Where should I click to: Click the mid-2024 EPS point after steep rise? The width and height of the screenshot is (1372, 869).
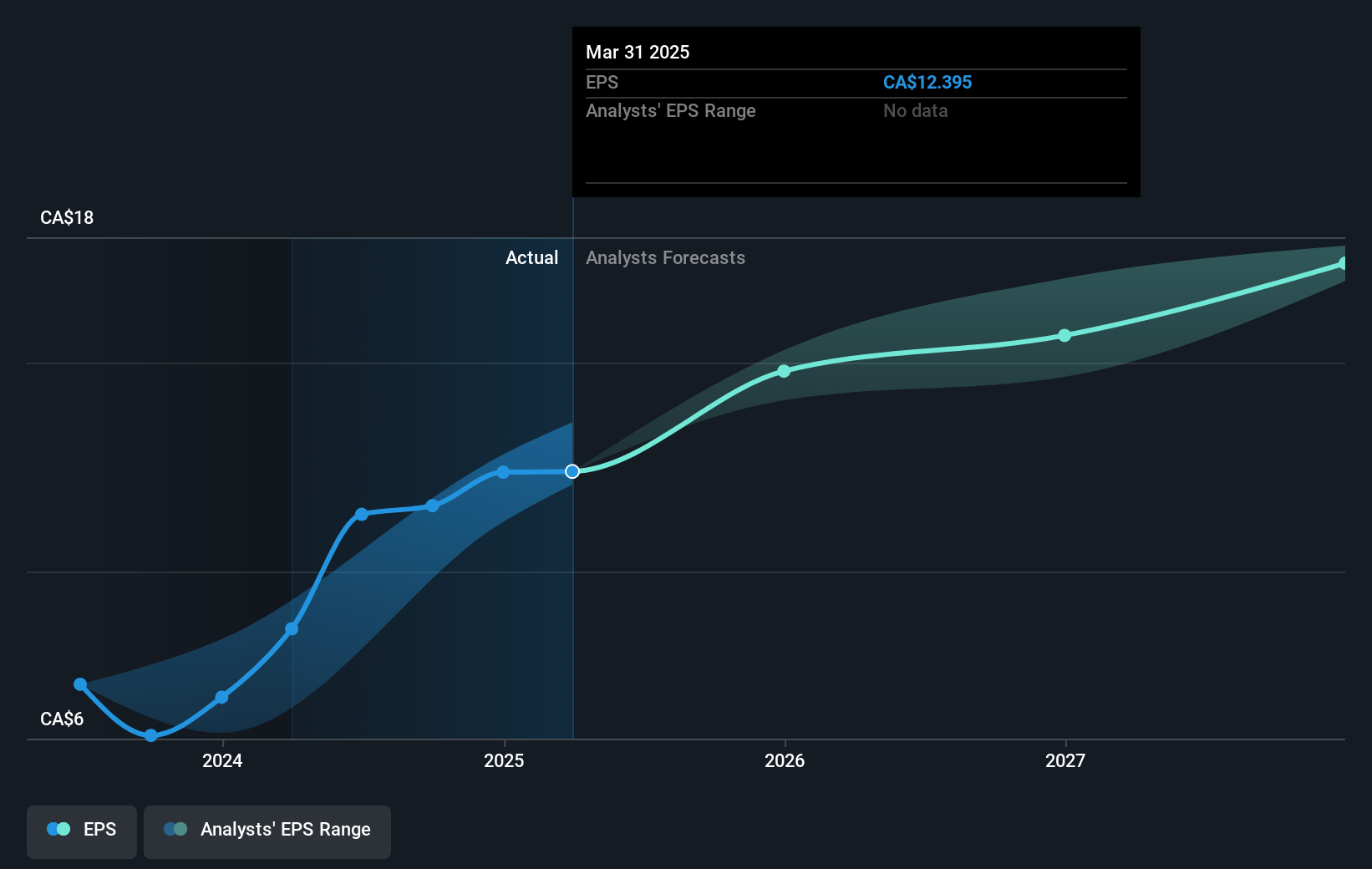(x=362, y=514)
